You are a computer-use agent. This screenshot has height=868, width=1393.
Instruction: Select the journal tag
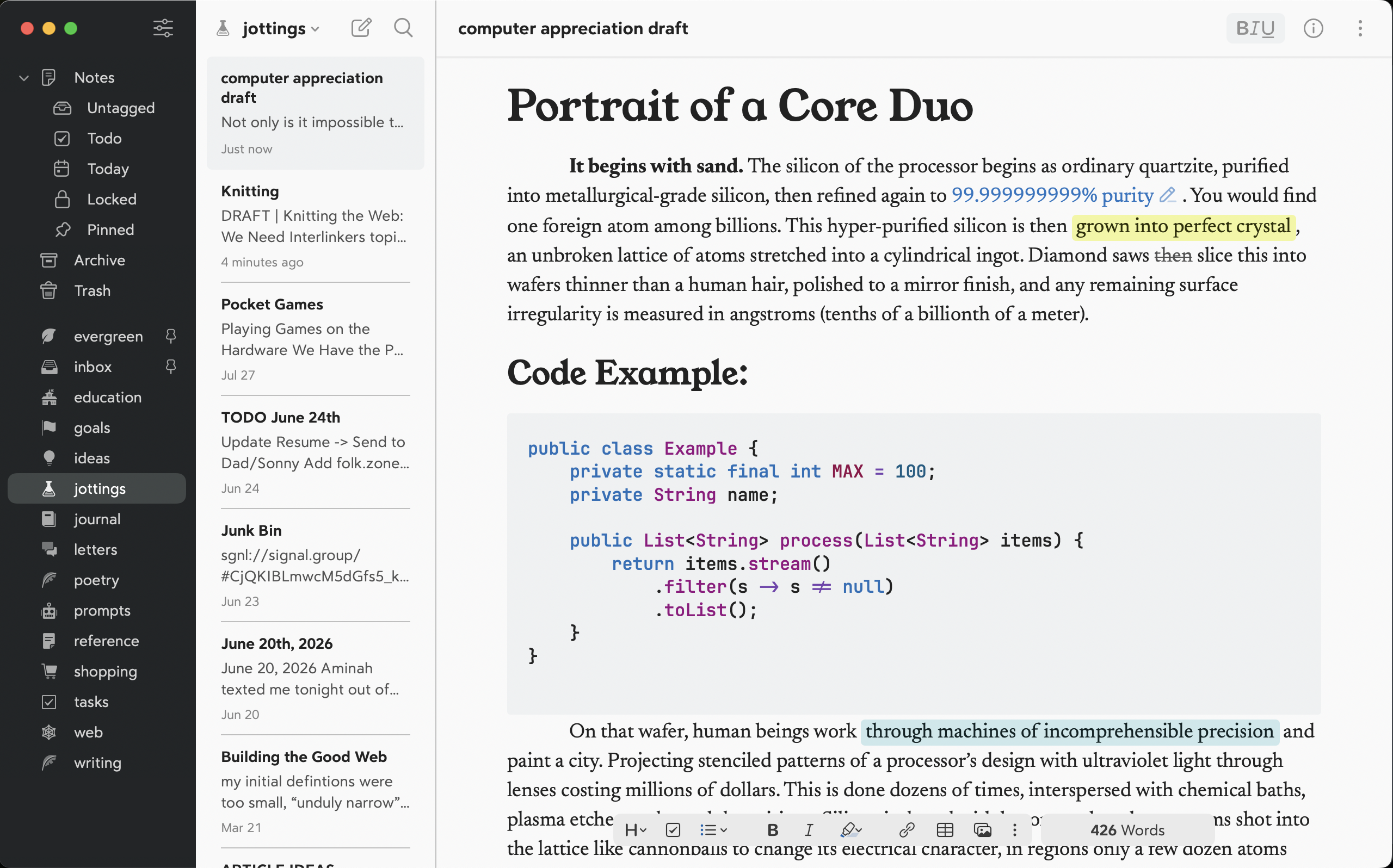coord(97,519)
